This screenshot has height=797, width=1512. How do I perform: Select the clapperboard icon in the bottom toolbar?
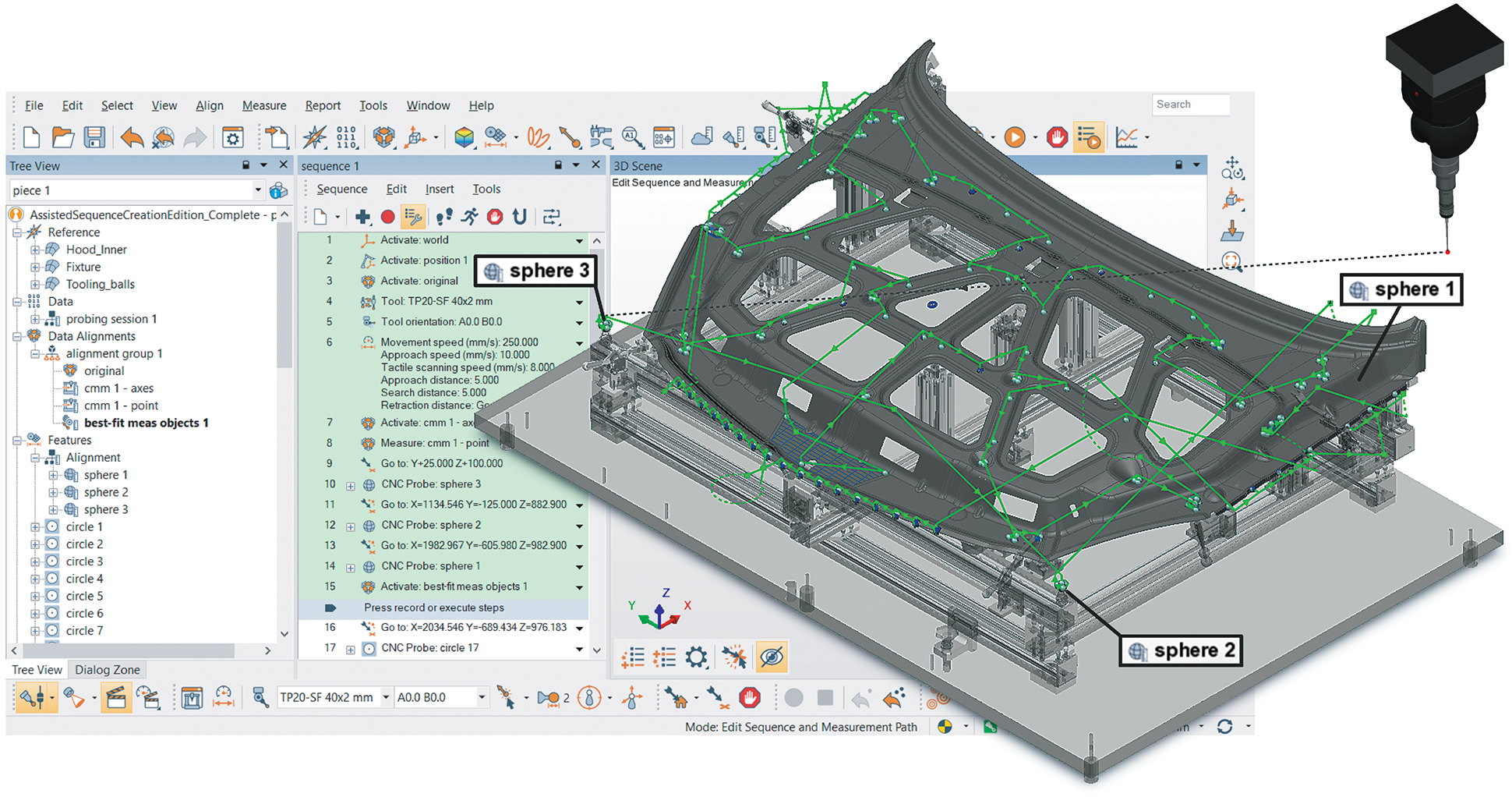point(116,697)
